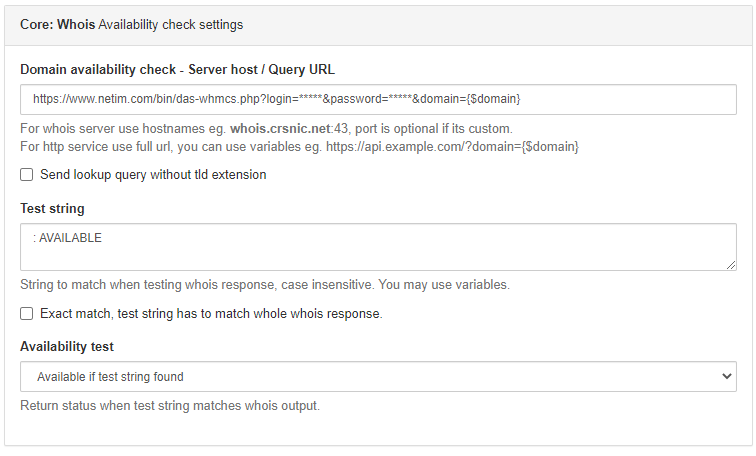Click the Test string textarea resize handle
The width and height of the screenshot is (756, 456).
point(730,265)
